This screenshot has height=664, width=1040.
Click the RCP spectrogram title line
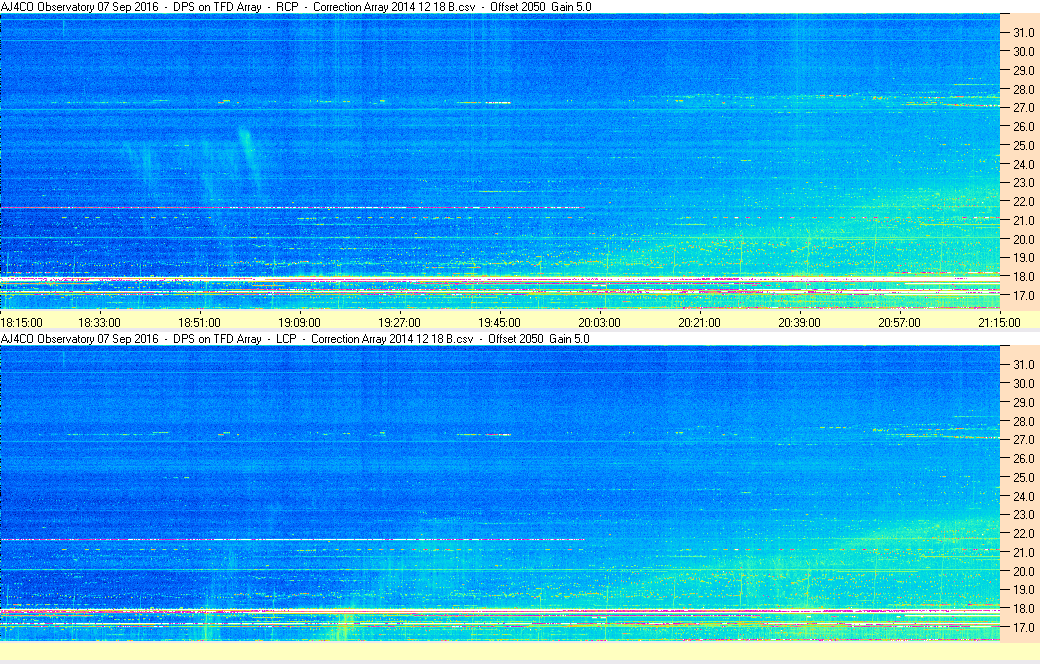[296, 7]
